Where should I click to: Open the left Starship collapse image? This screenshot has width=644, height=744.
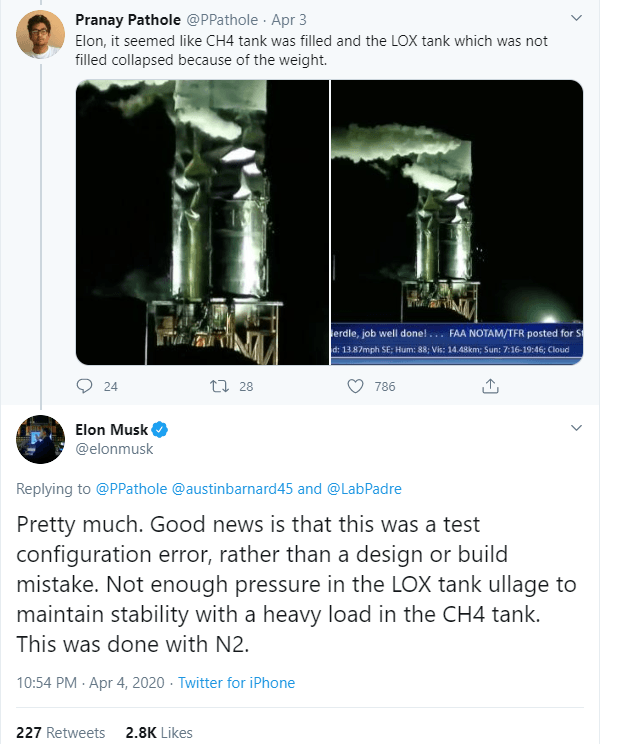(202, 222)
